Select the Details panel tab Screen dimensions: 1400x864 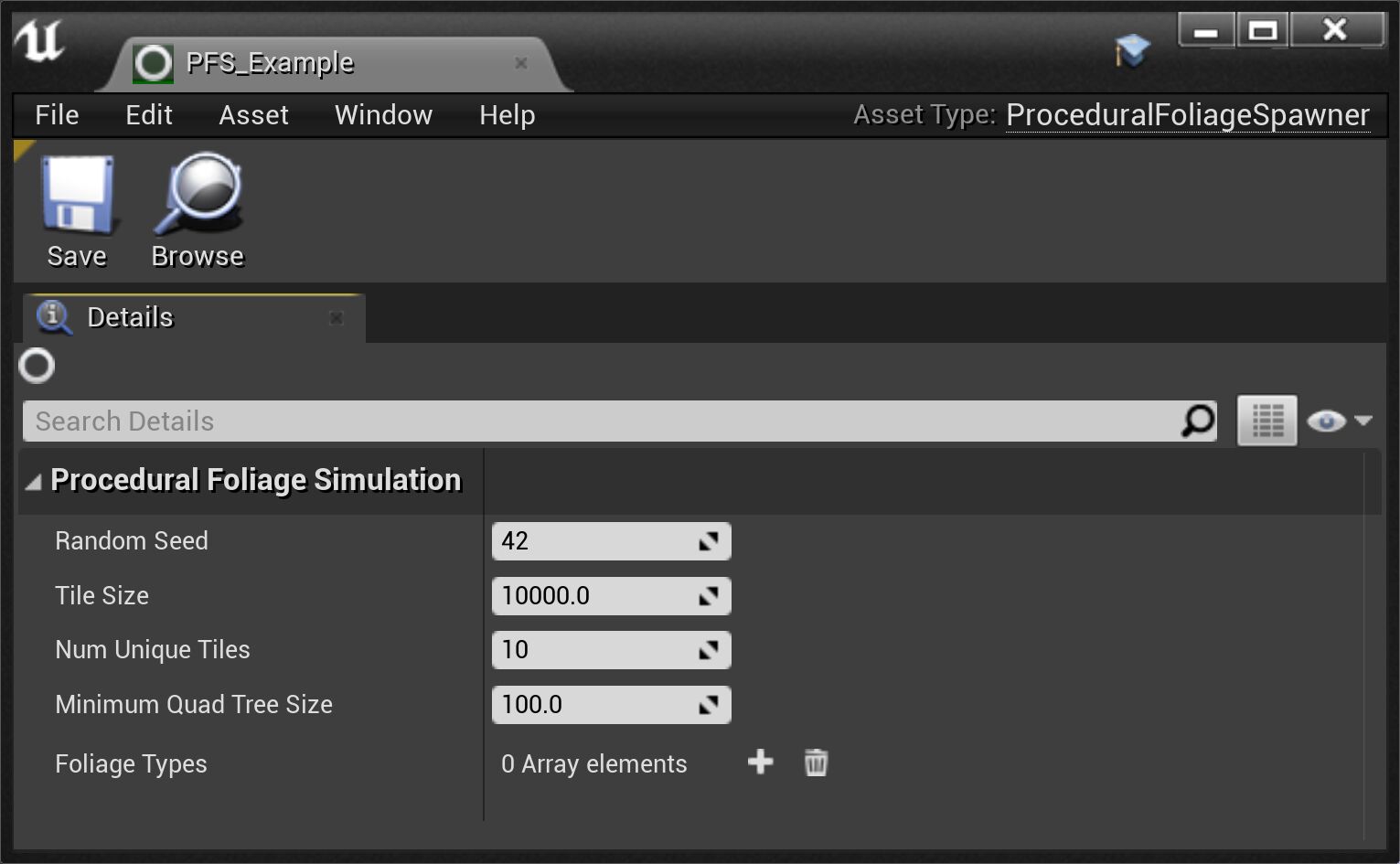click(x=130, y=317)
